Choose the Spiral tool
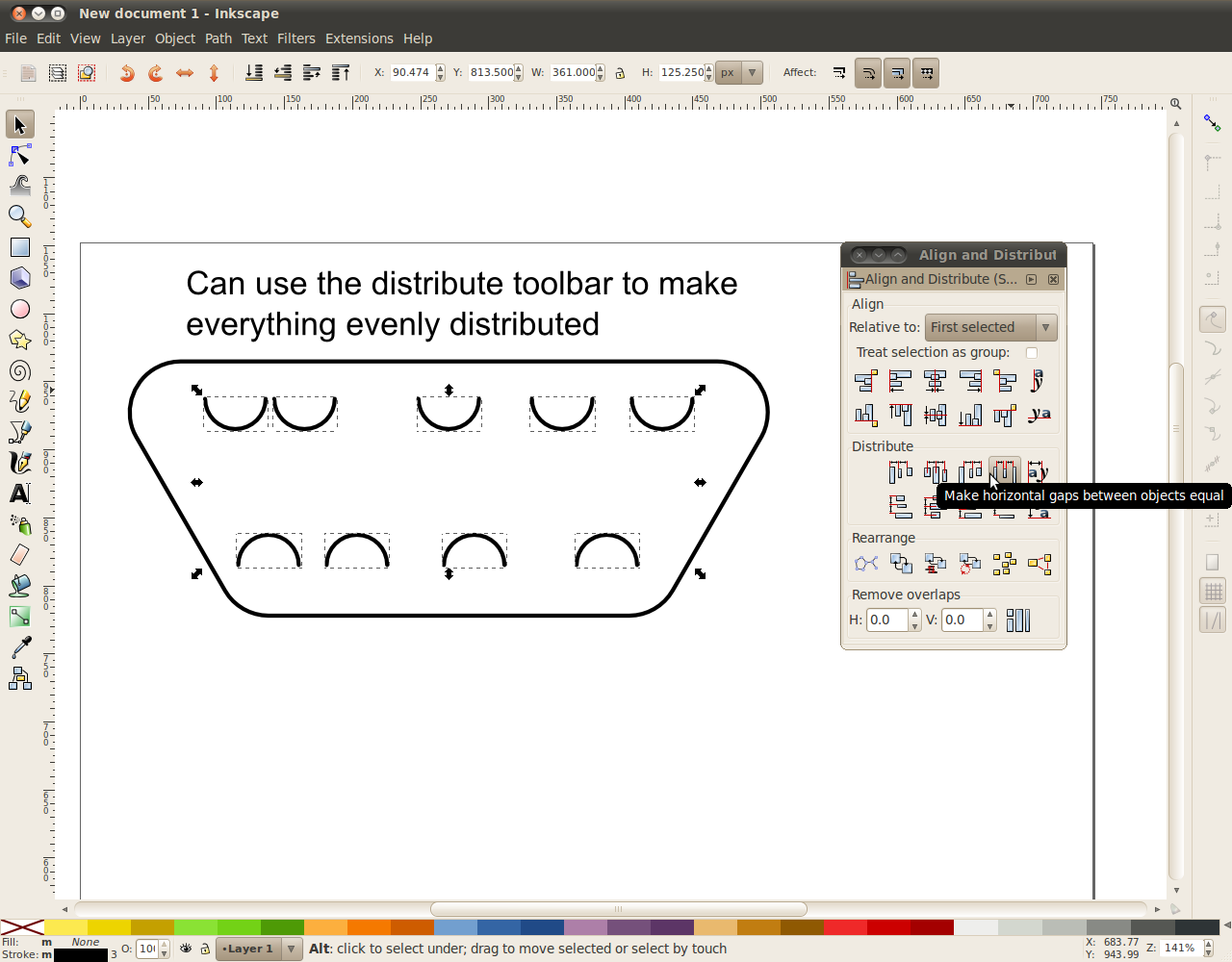Image resolution: width=1232 pixels, height=962 pixels. tap(20, 370)
